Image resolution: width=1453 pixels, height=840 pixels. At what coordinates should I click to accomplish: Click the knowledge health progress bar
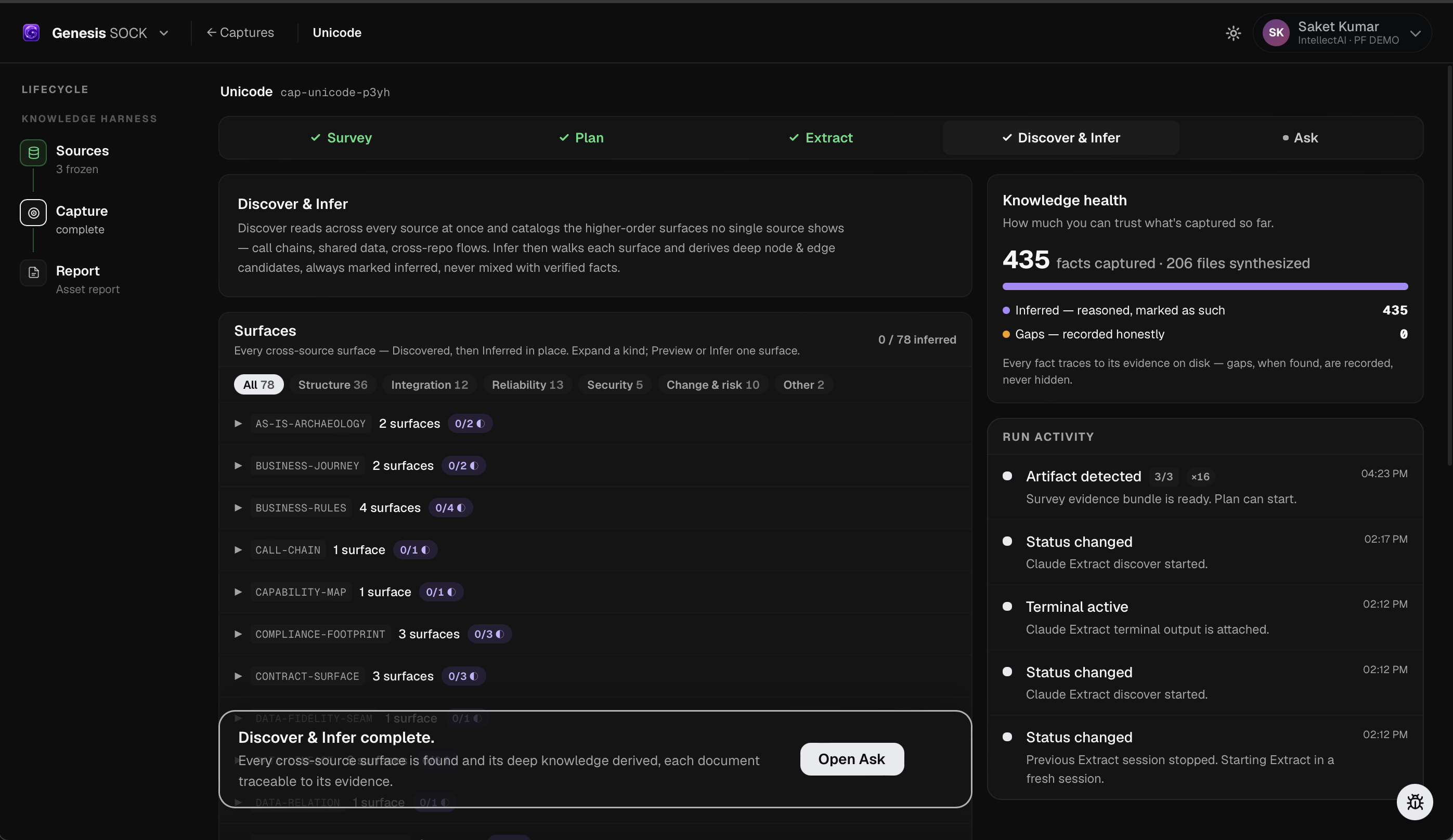[1205, 286]
